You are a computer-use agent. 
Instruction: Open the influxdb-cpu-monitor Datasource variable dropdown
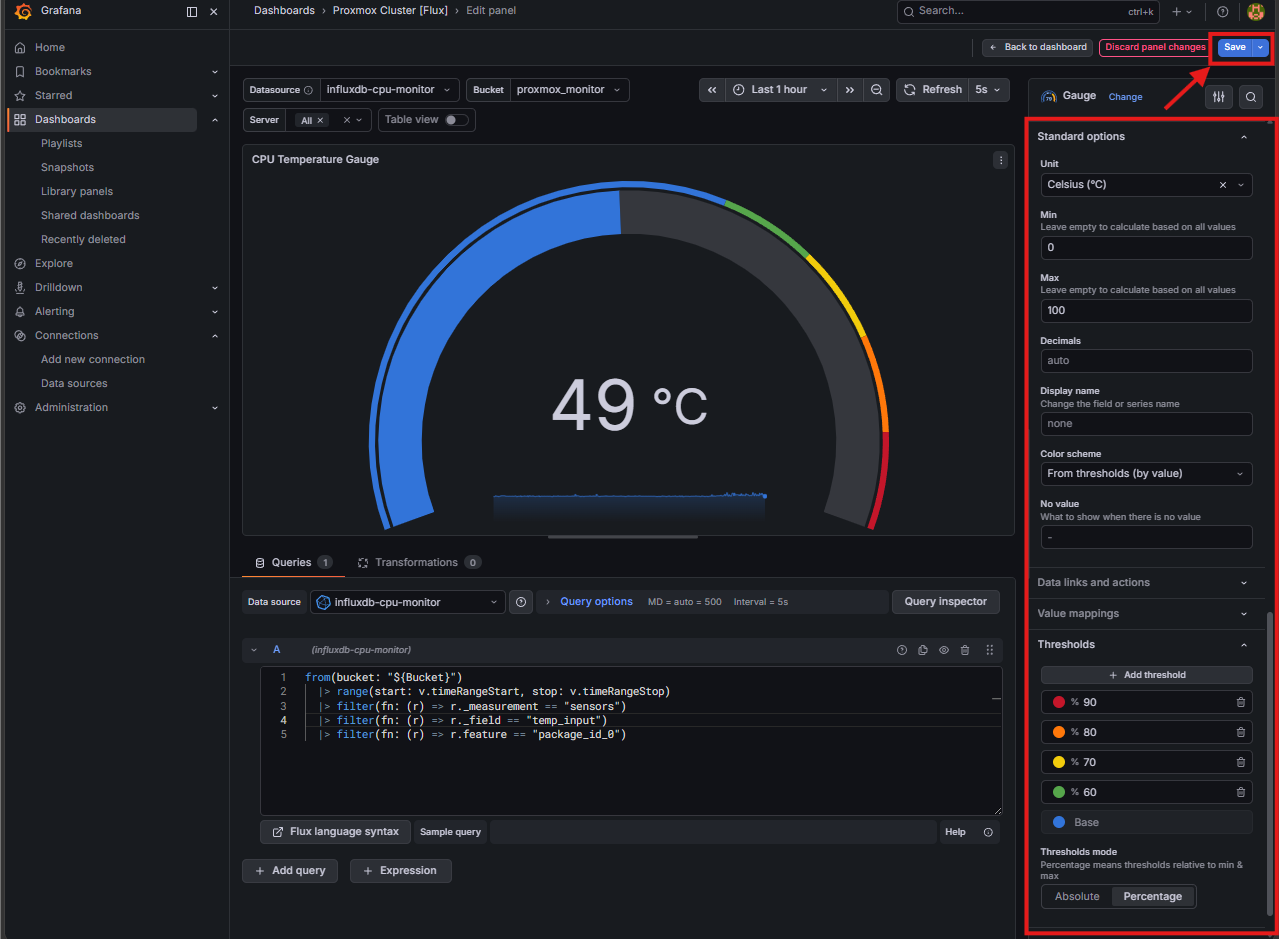pos(390,90)
